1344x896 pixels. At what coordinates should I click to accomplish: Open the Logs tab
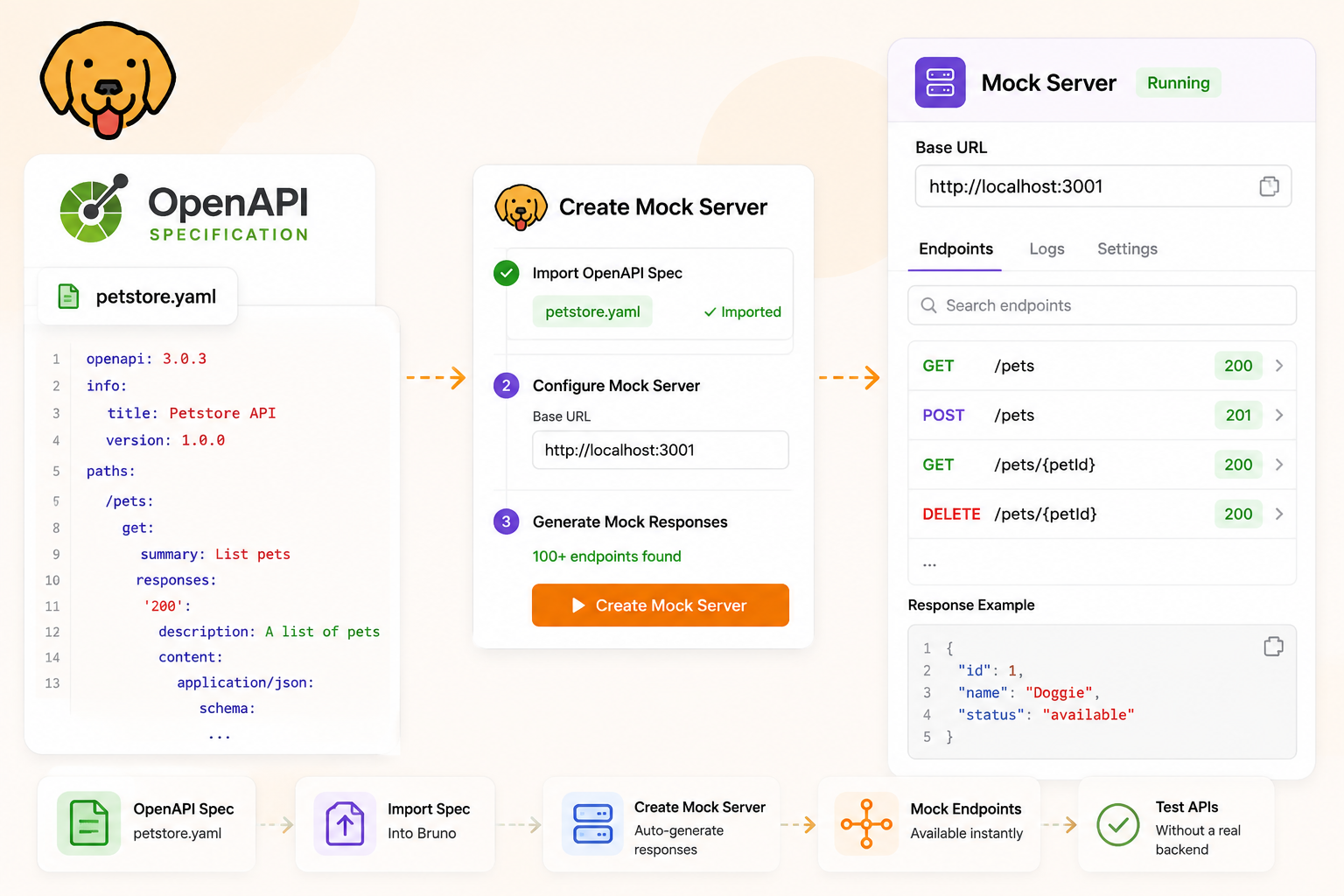coord(1046,249)
